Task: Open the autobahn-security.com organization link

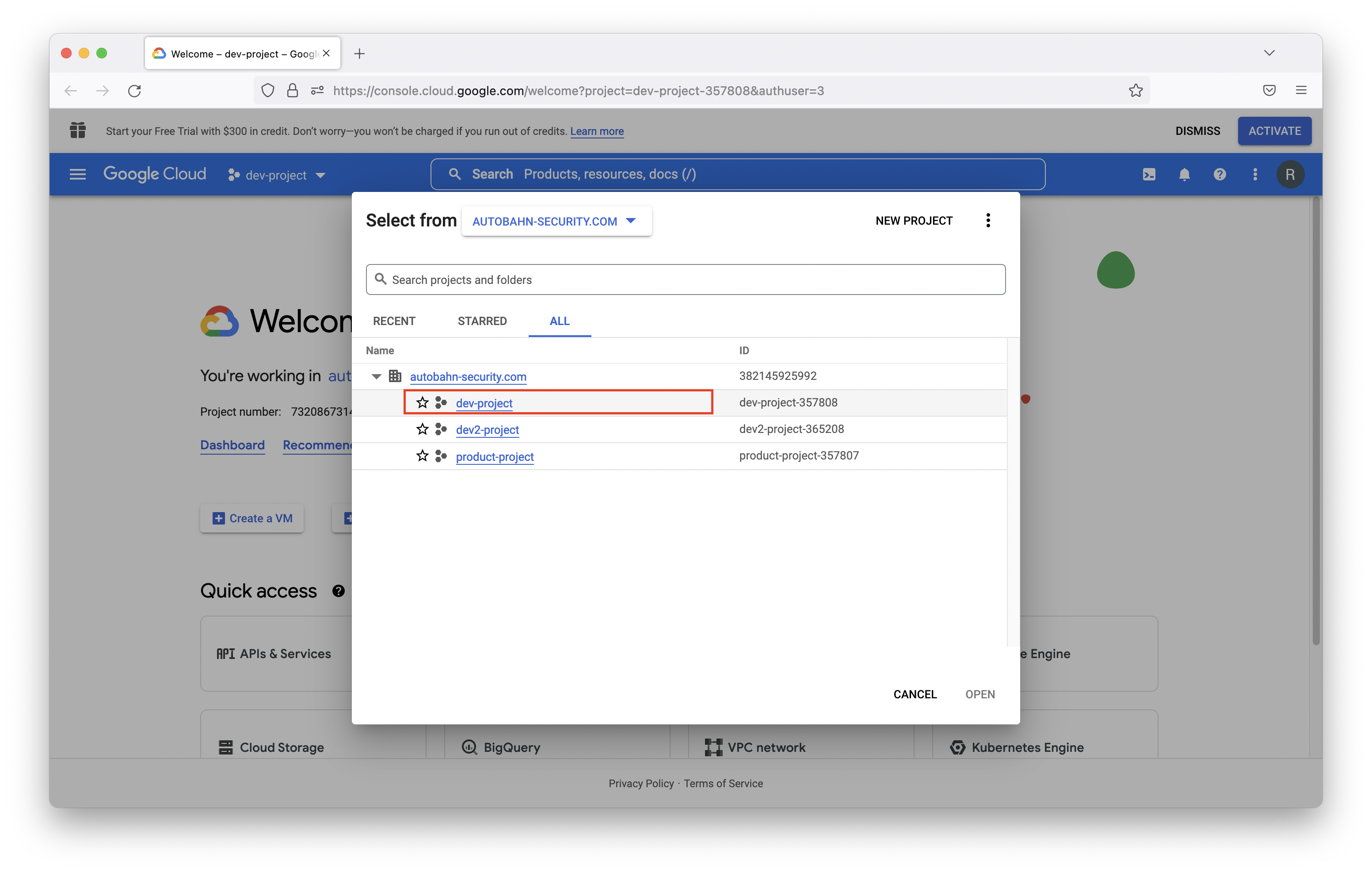Action: (x=468, y=376)
